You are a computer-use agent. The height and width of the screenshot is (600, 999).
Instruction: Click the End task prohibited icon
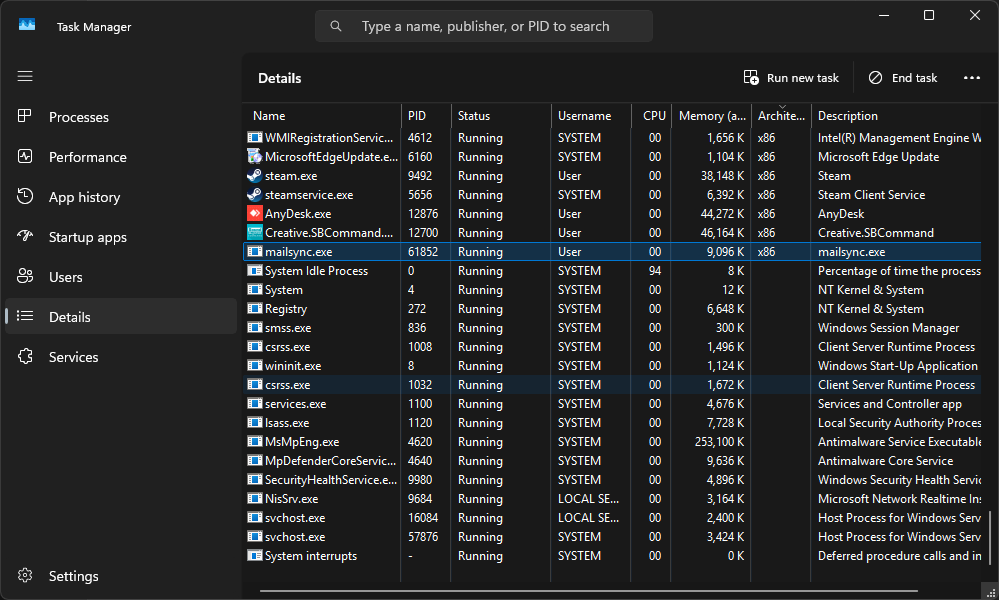click(x=875, y=78)
